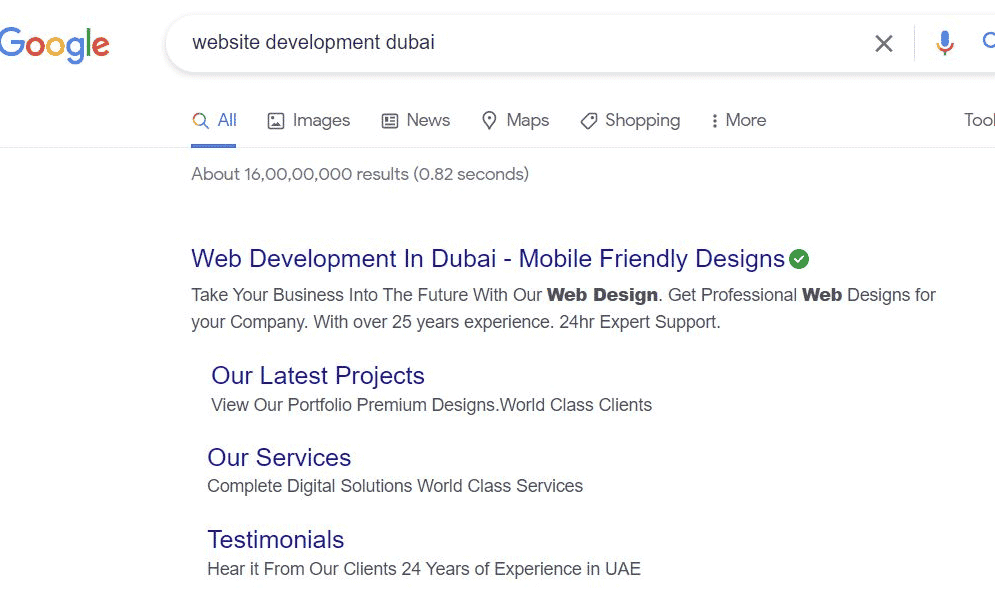Open the Our Services sitelink
Image resolution: width=995 pixels, height=594 pixels.
[279, 458]
